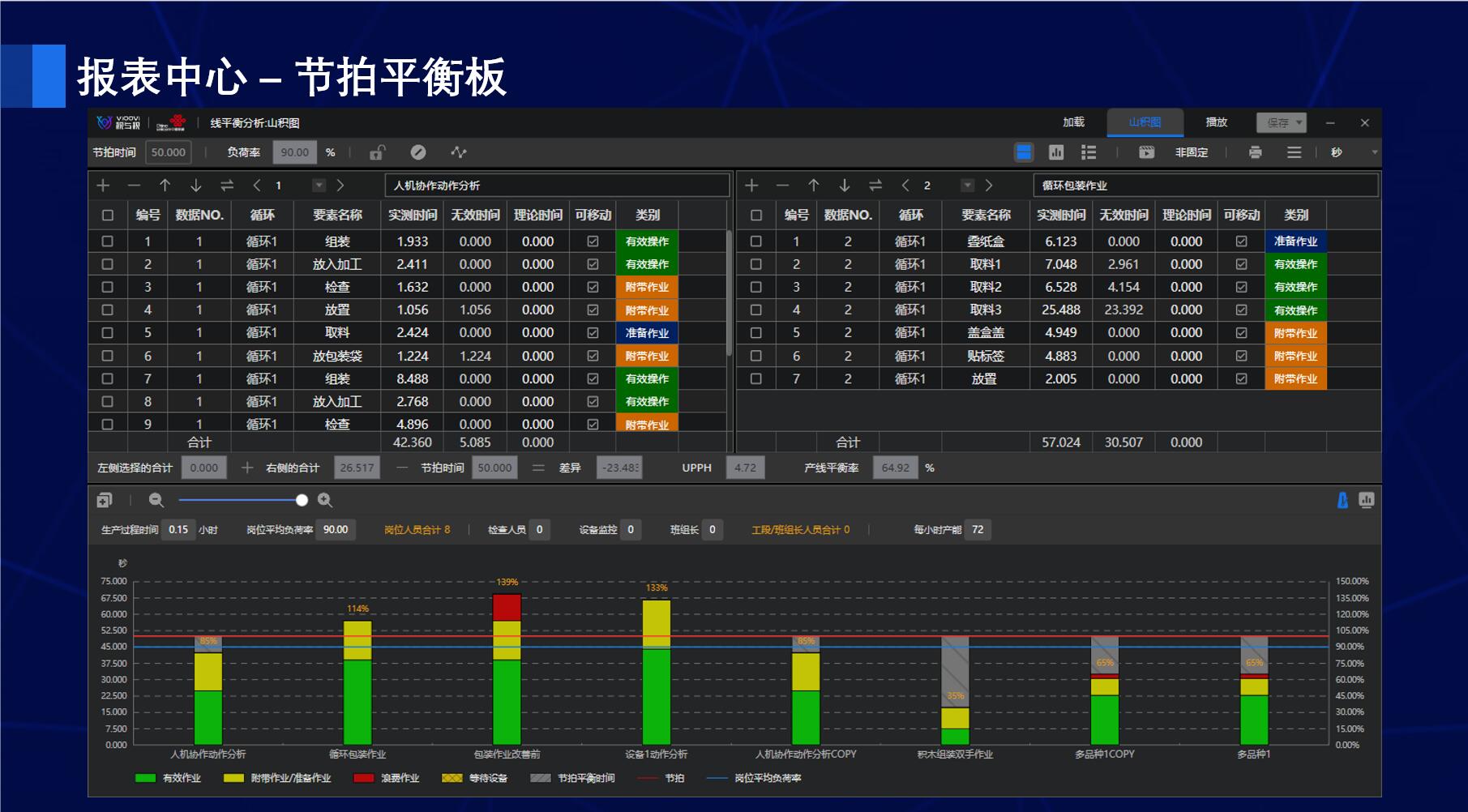This screenshot has height=812, width=1468.
Task: Toggle the right table select-all checkbox
Action: (756, 216)
